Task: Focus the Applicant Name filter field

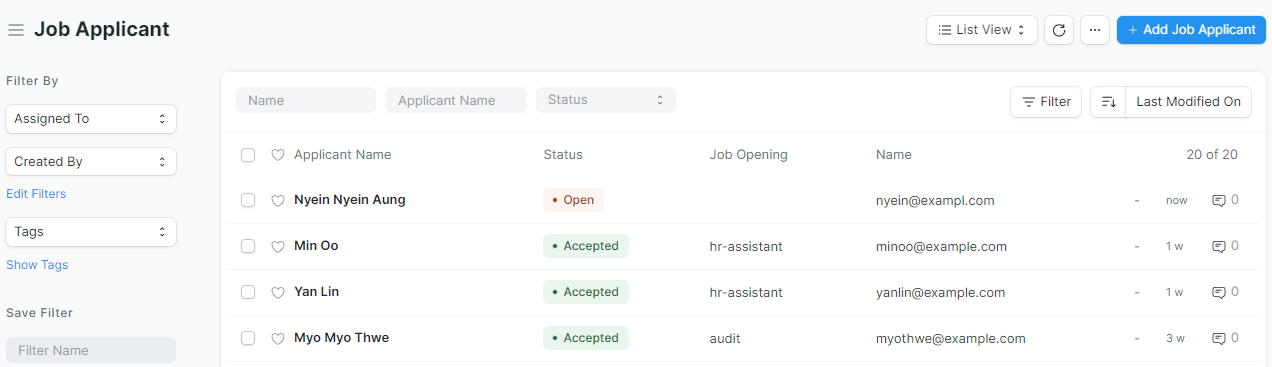Action: pyautogui.click(x=456, y=100)
